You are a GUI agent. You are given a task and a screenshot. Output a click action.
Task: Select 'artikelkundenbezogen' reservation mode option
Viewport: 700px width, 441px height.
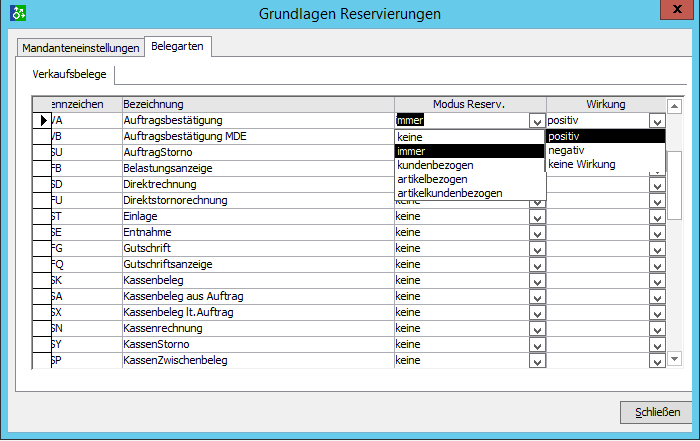[x=449, y=193]
